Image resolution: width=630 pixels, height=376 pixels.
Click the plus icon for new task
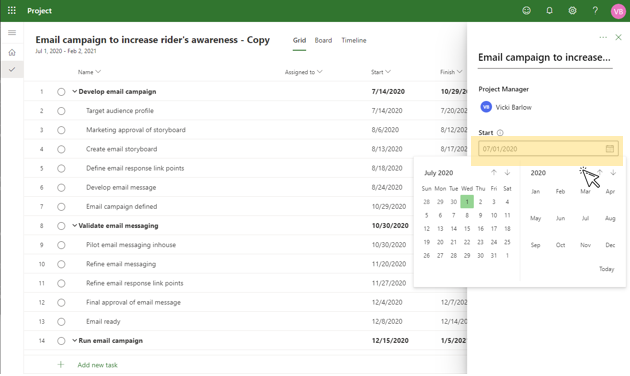tap(61, 365)
